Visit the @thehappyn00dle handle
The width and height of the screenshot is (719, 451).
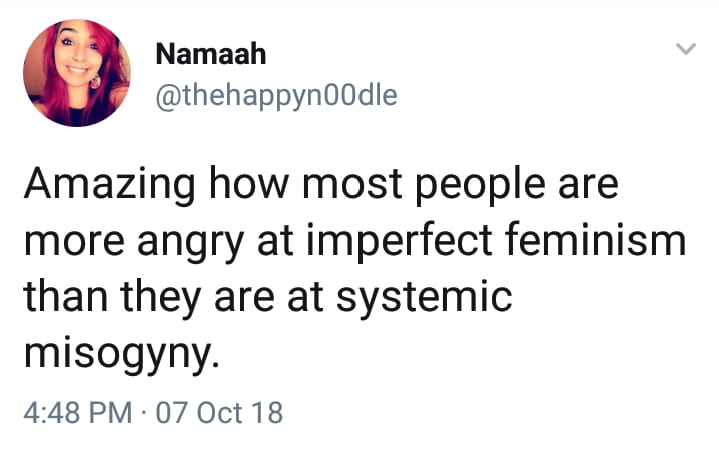pos(277,96)
